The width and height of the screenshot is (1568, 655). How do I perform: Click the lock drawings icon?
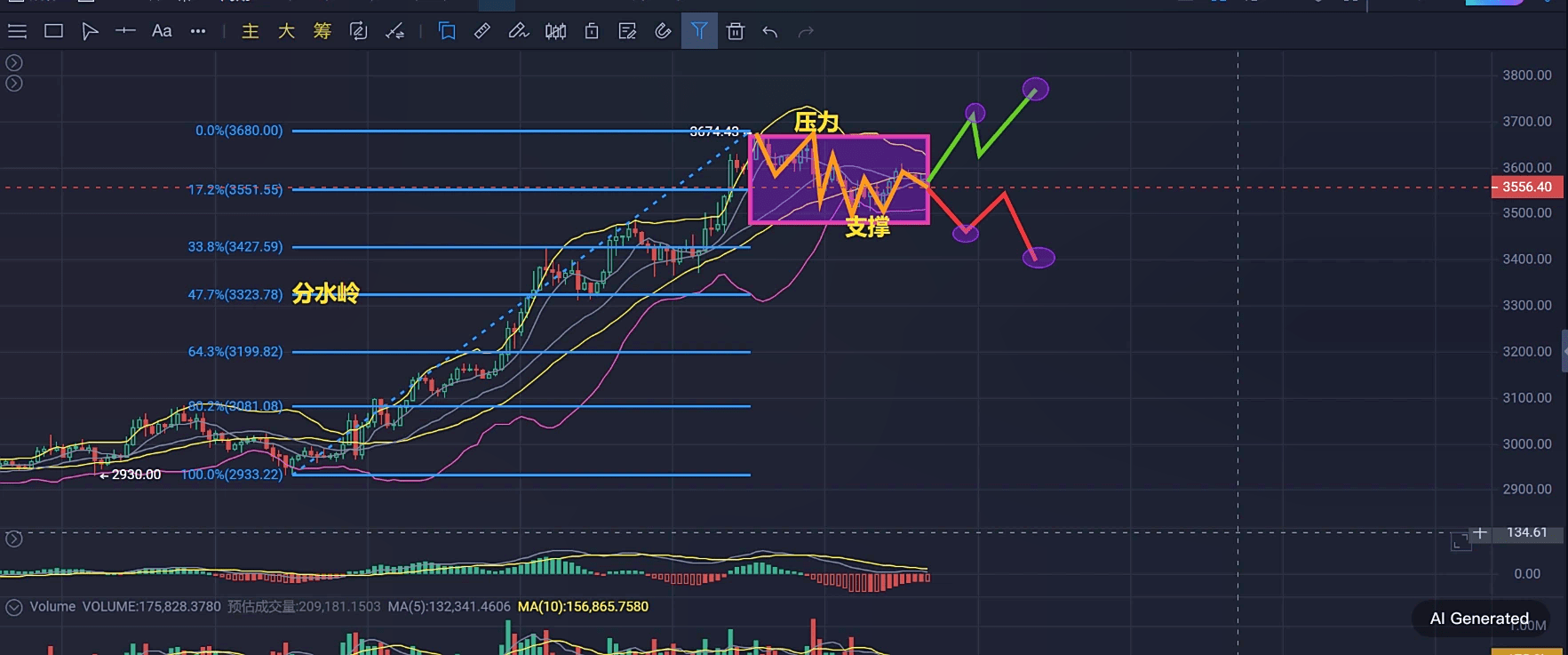[592, 31]
